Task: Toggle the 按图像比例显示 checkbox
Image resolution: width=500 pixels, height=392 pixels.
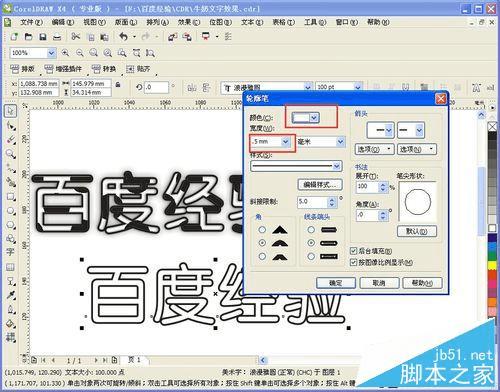Action: [x=354, y=263]
